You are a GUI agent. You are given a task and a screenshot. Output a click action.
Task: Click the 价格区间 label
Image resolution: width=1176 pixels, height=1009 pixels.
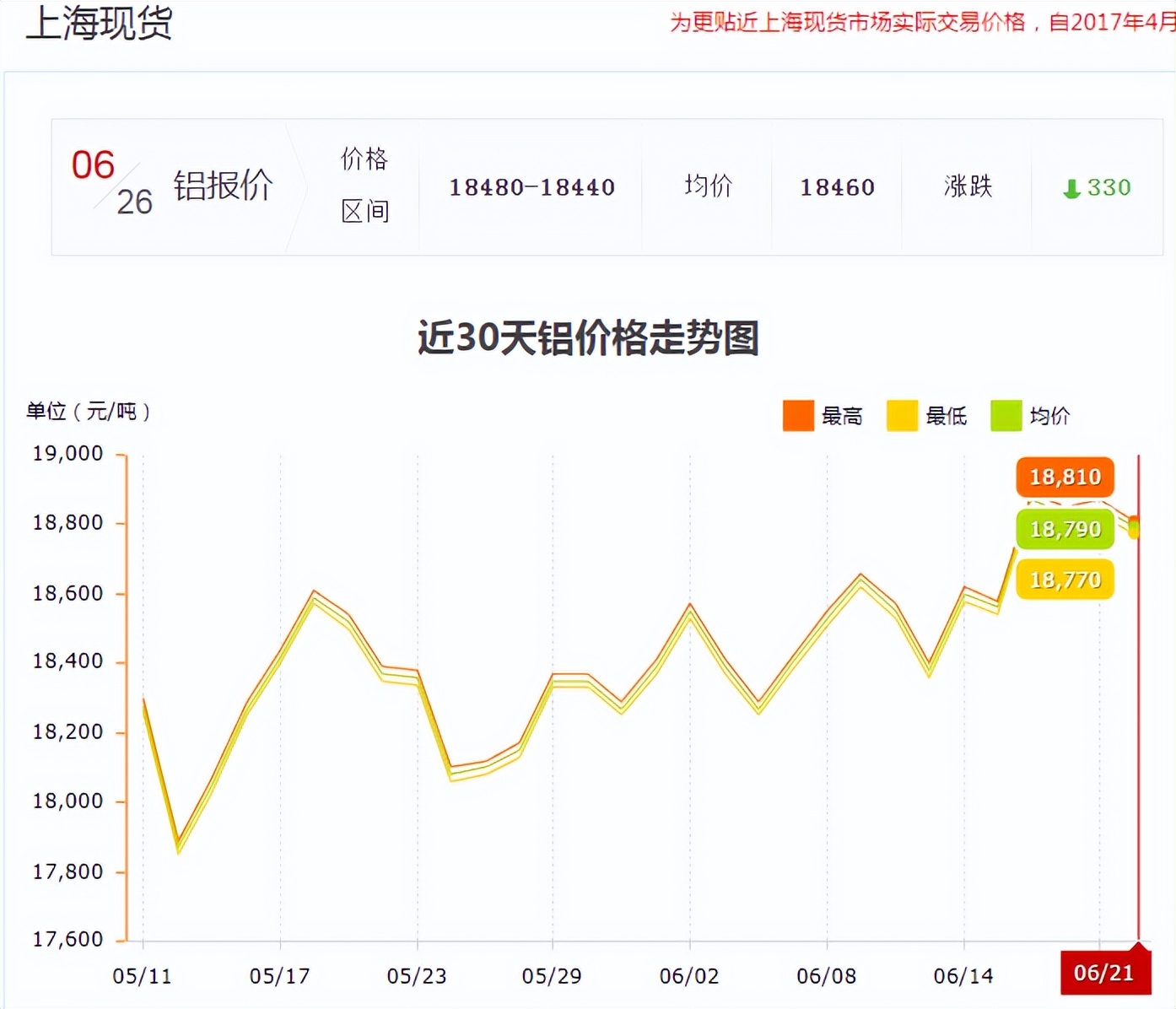coord(364,186)
